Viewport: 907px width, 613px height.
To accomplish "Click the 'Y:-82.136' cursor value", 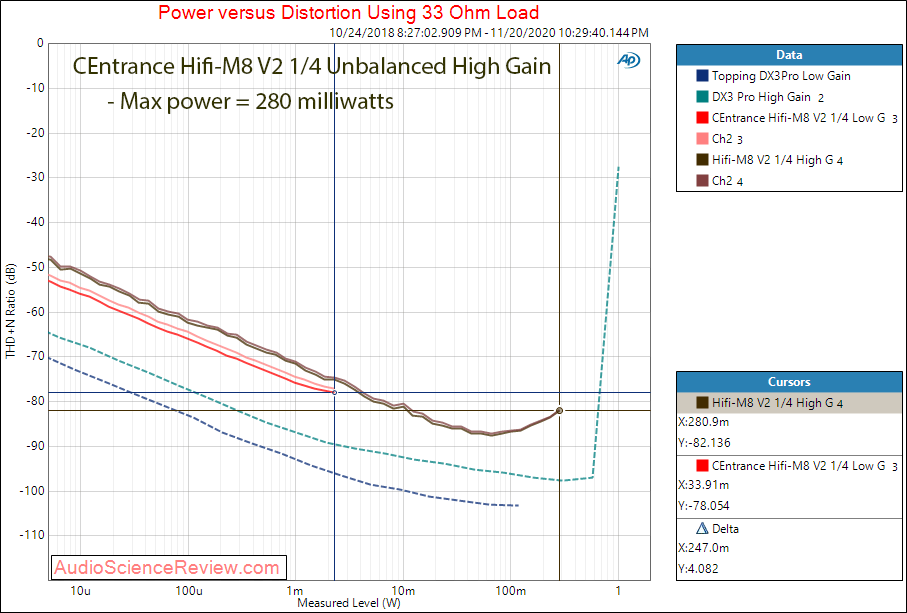I will 705,443.
